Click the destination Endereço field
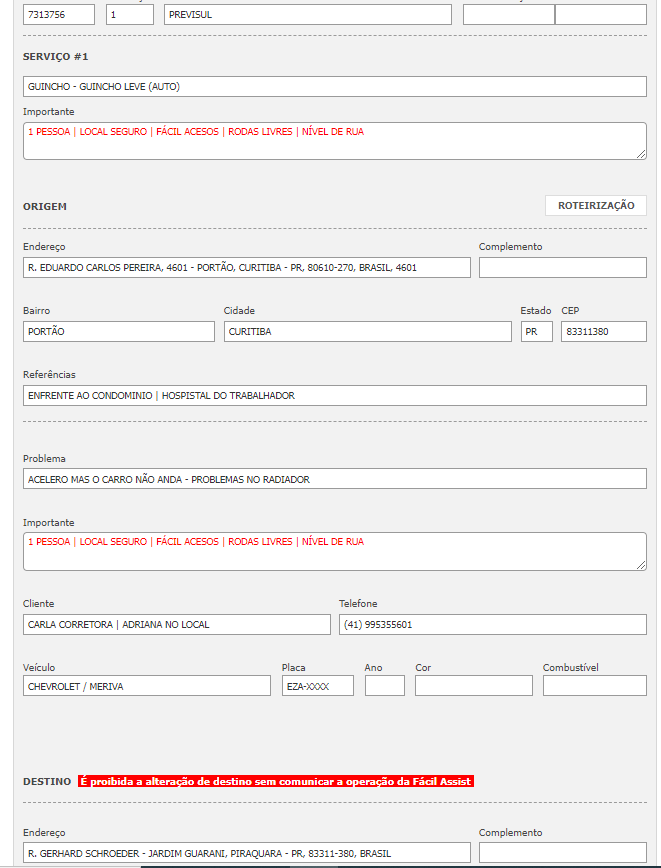The width and height of the screenshot is (661, 868). [246, 852]
